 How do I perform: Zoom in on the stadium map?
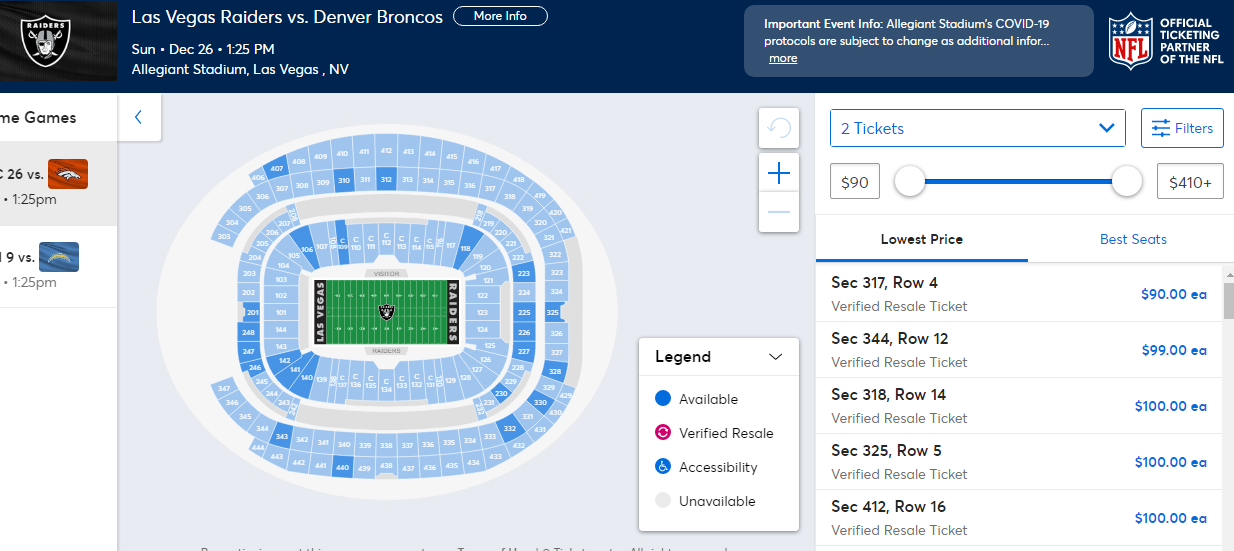coord(779,173)
